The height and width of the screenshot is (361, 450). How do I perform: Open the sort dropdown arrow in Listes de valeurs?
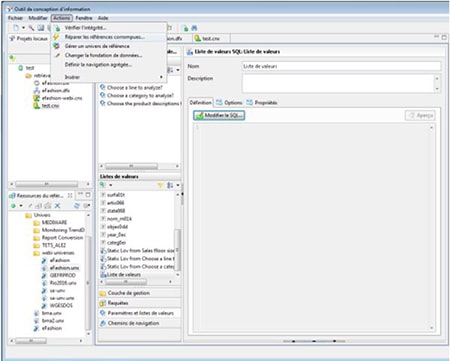(x=178, y=185)
